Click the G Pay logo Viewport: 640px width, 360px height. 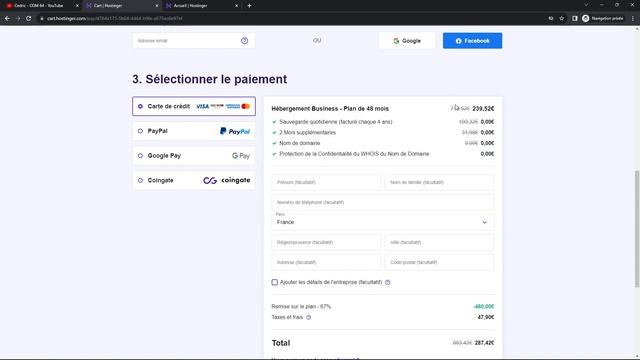click(x=241, y=156)
